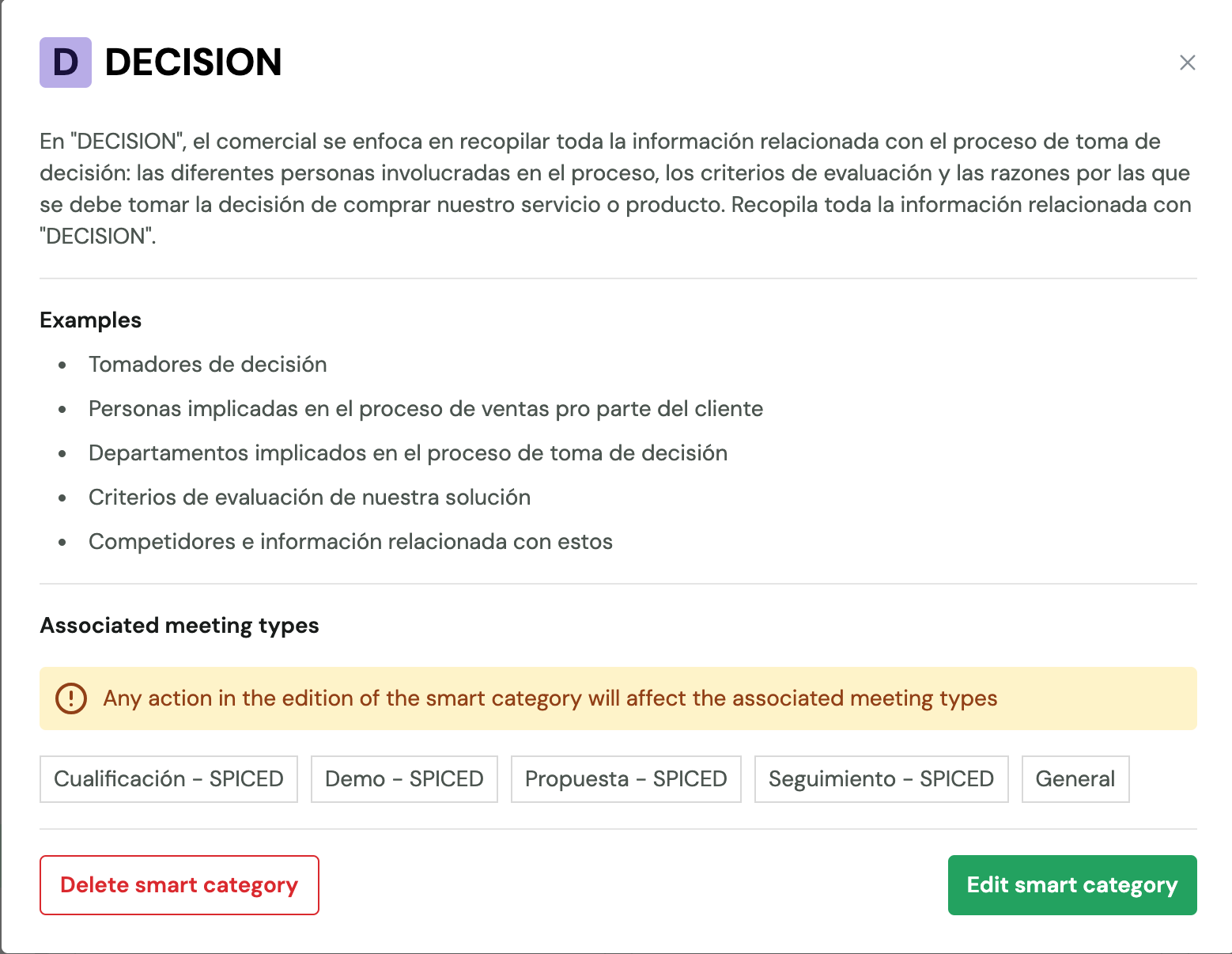The image size is (1232, 954).
Task: Click the Propuesta - SPICED meeting type
Action: 625,779
